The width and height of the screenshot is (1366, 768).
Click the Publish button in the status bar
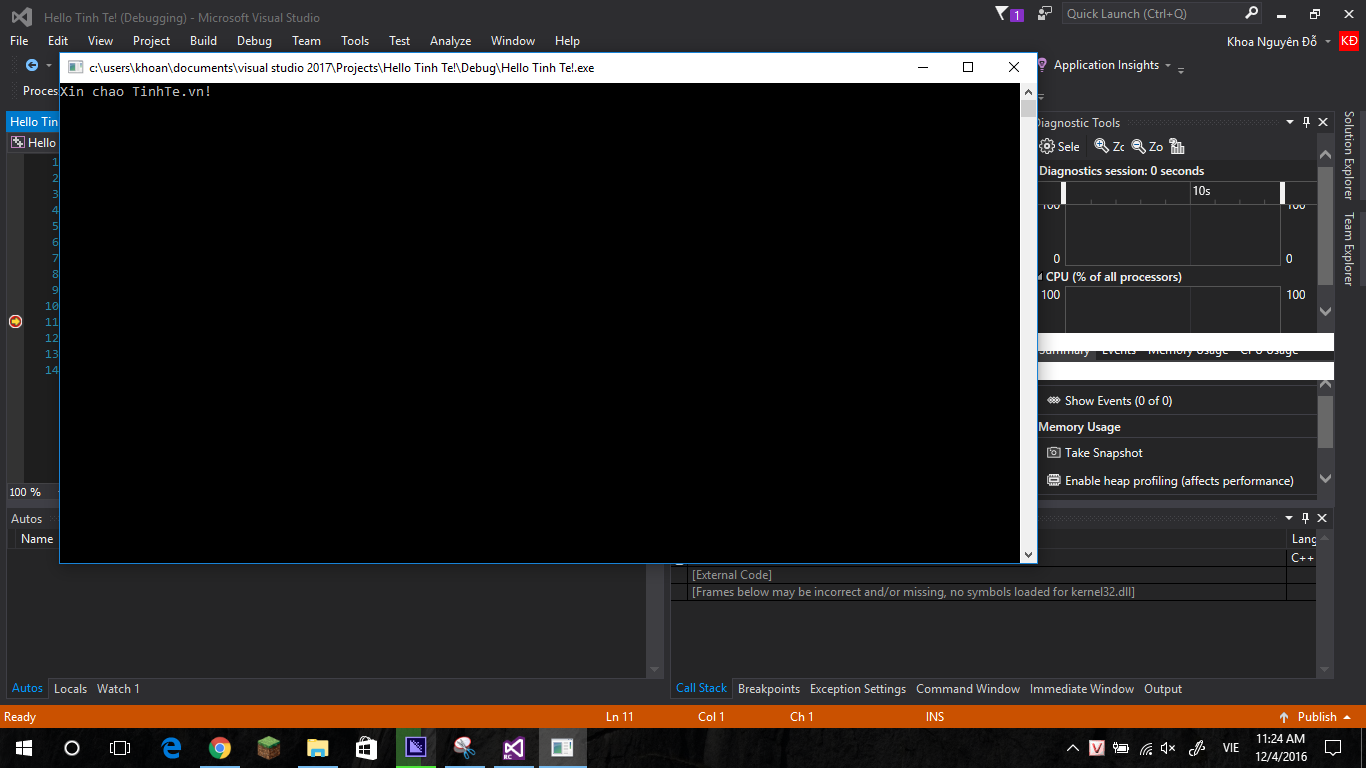(1317, 717)
